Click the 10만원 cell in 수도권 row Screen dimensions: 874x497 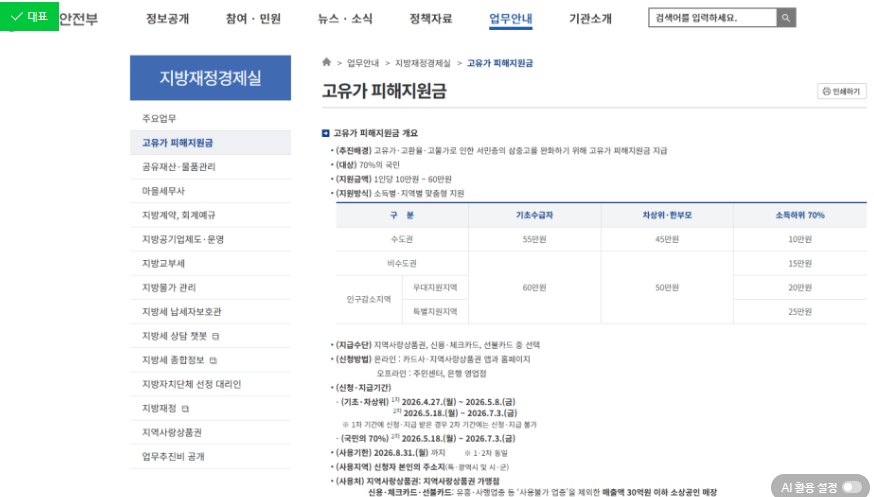[800, 240]
